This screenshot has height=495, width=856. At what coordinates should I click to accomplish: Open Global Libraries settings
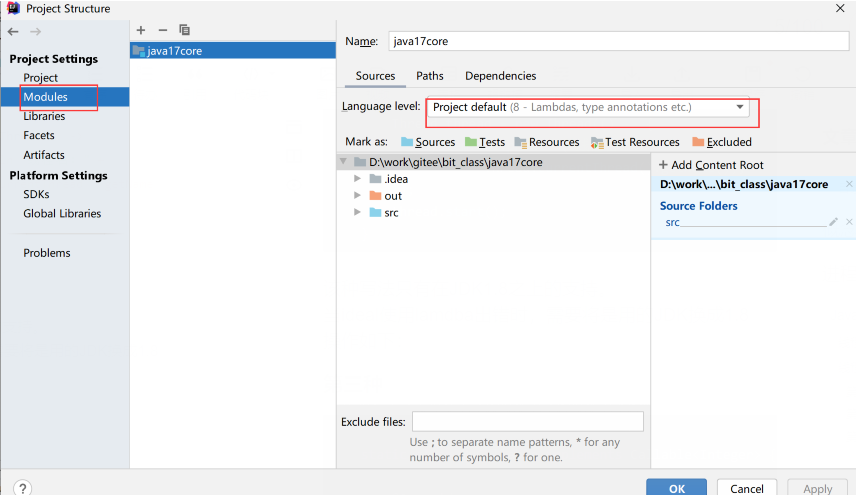(62, 213)
